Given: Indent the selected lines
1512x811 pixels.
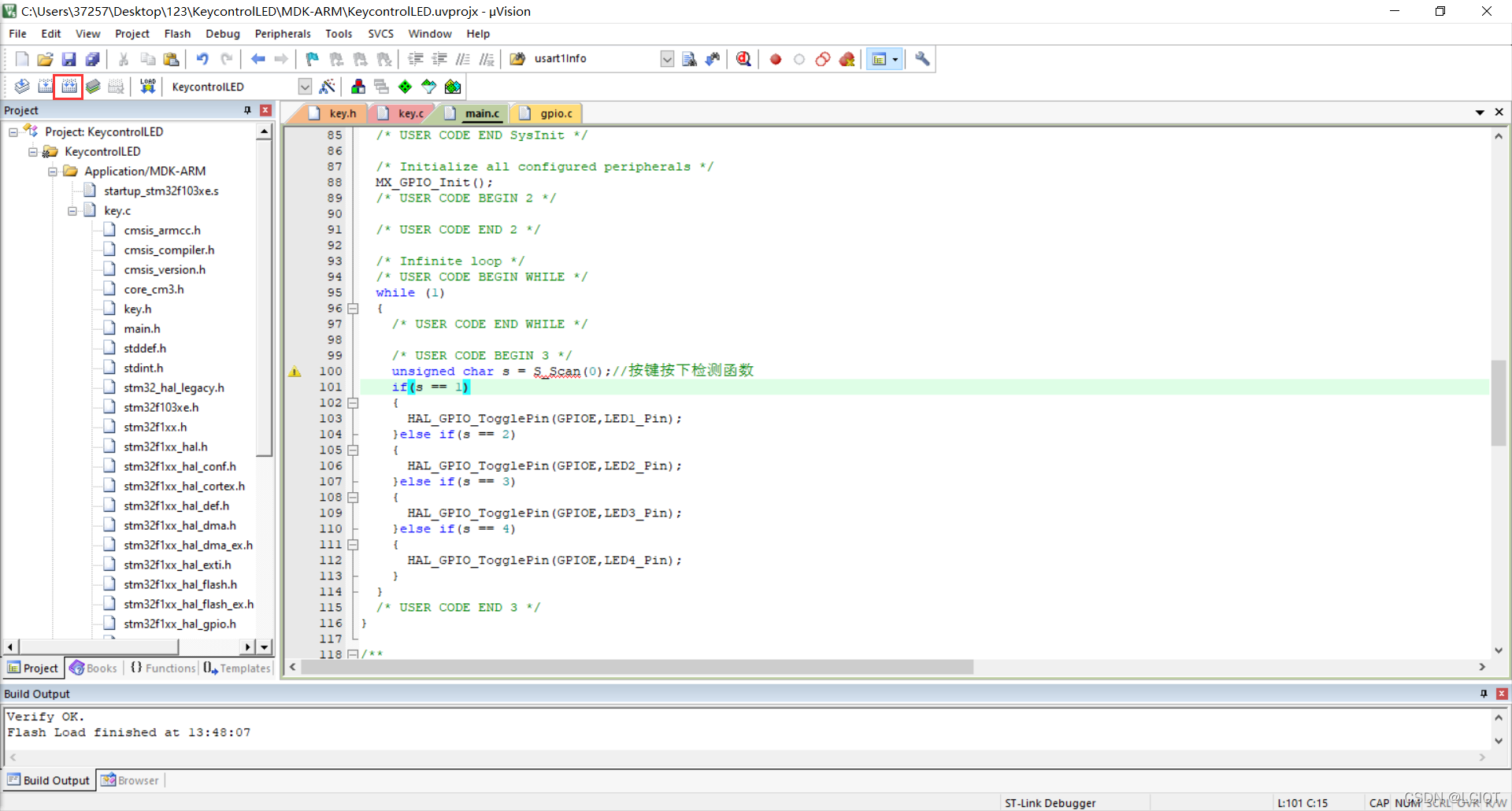Looking at the screenshot, I should click(x=416, y=59).
